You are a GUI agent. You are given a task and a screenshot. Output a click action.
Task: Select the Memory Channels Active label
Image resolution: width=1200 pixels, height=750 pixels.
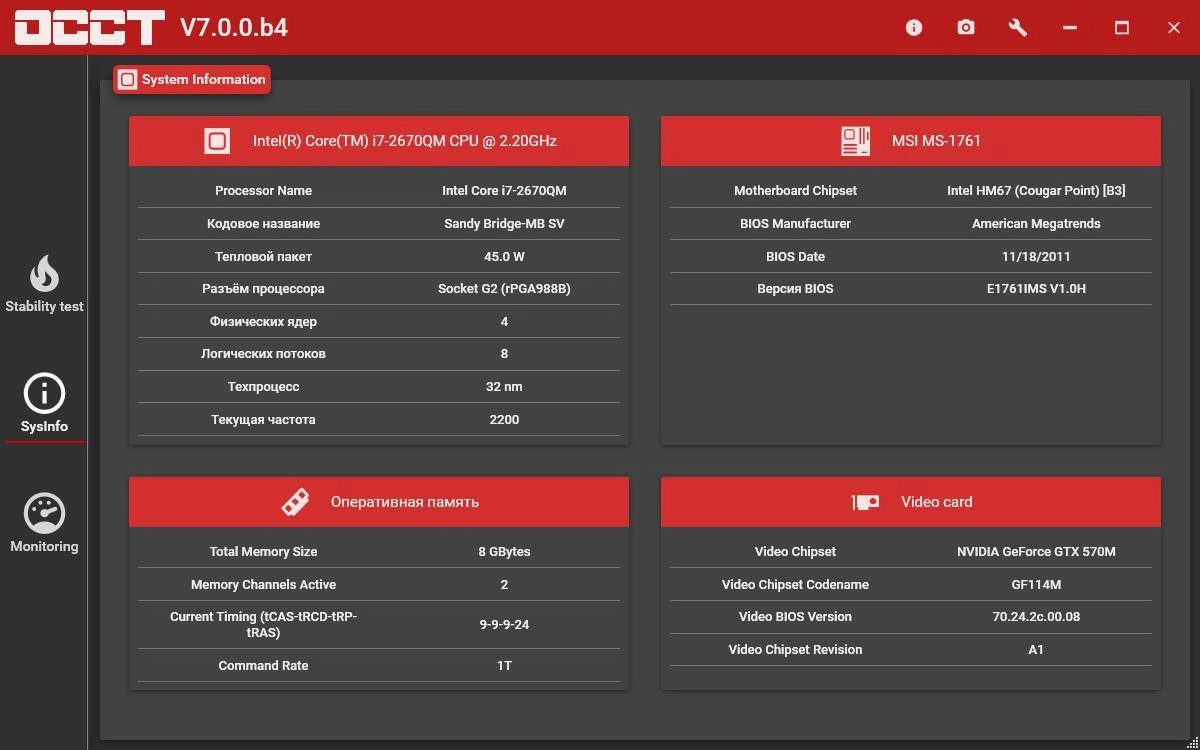263,584
